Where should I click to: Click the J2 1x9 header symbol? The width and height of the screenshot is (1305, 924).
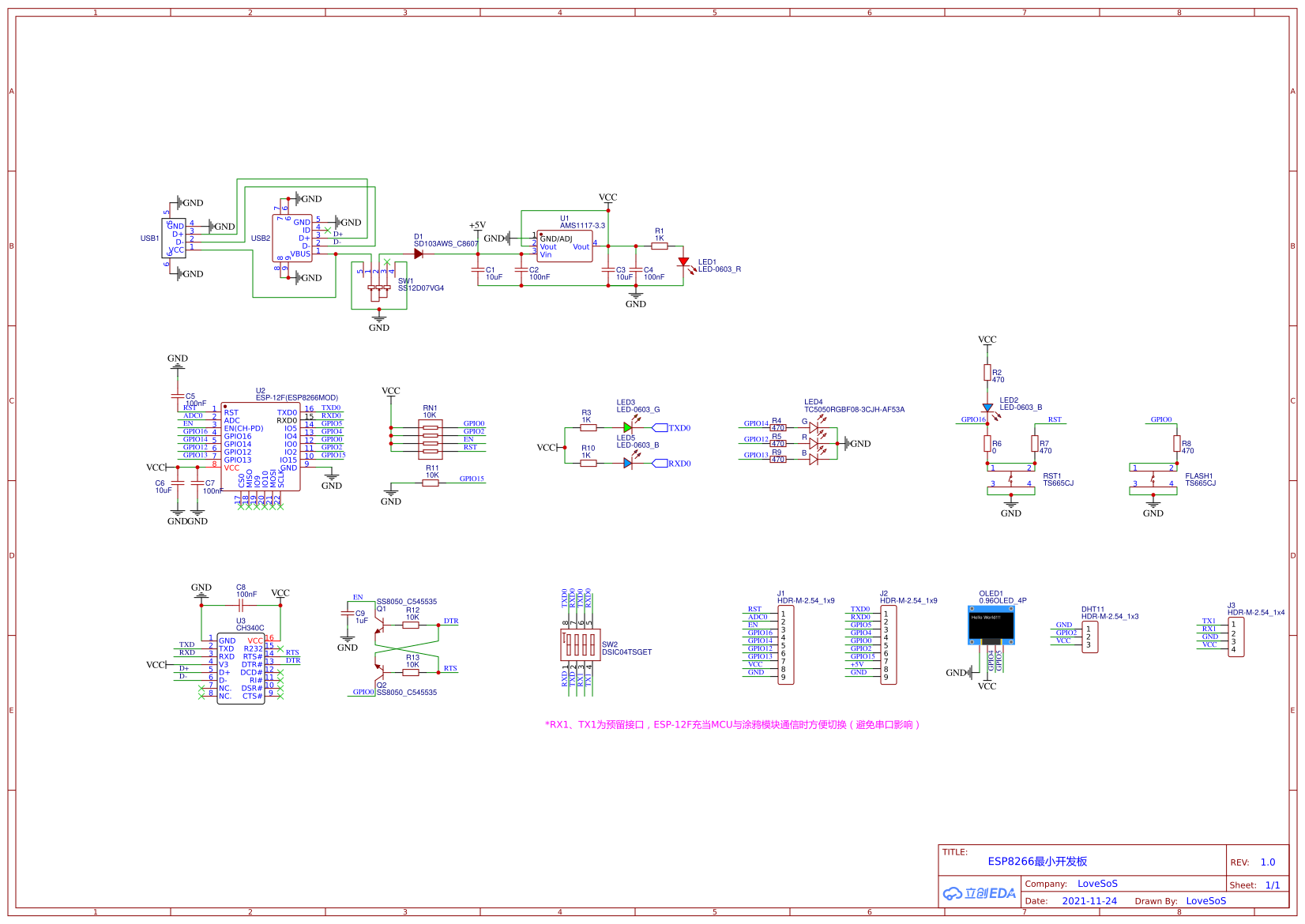tap(889, 645)
